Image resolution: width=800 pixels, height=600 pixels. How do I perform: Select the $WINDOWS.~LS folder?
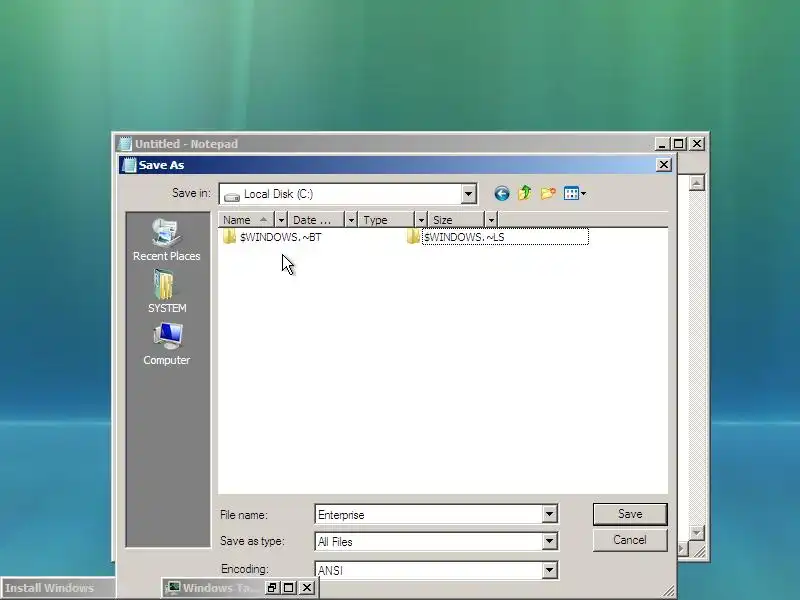pos(497,237)
